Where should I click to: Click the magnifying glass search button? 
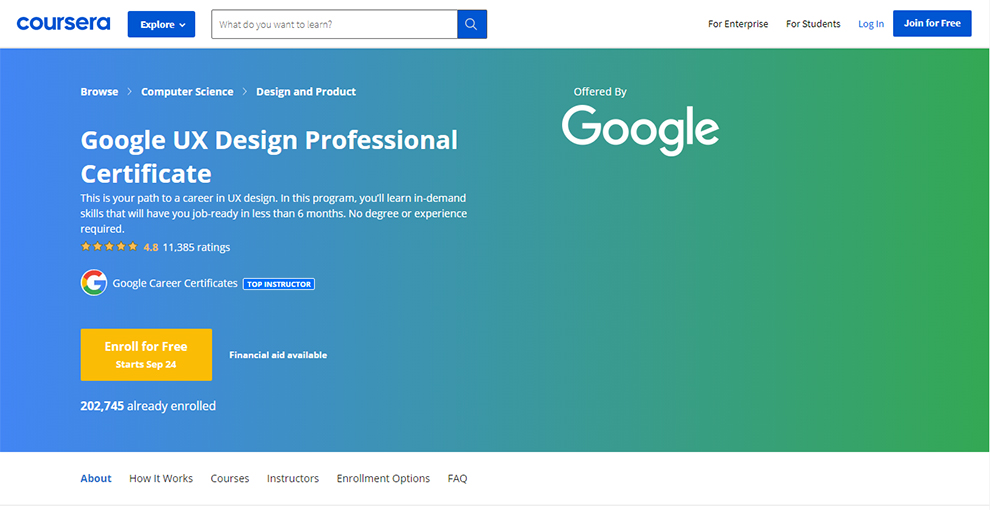472,25
